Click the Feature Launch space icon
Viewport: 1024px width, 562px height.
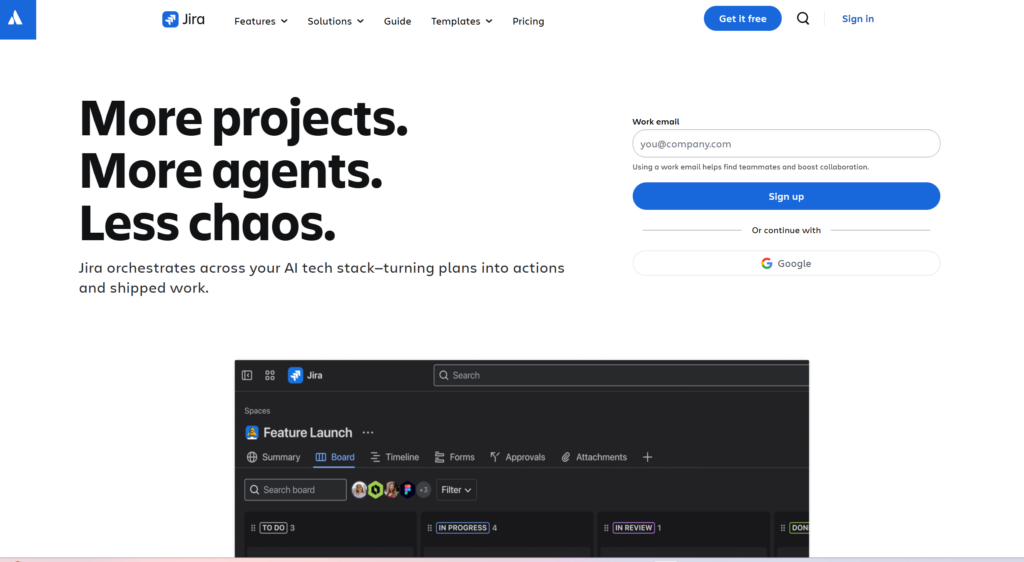pos(251,433)
